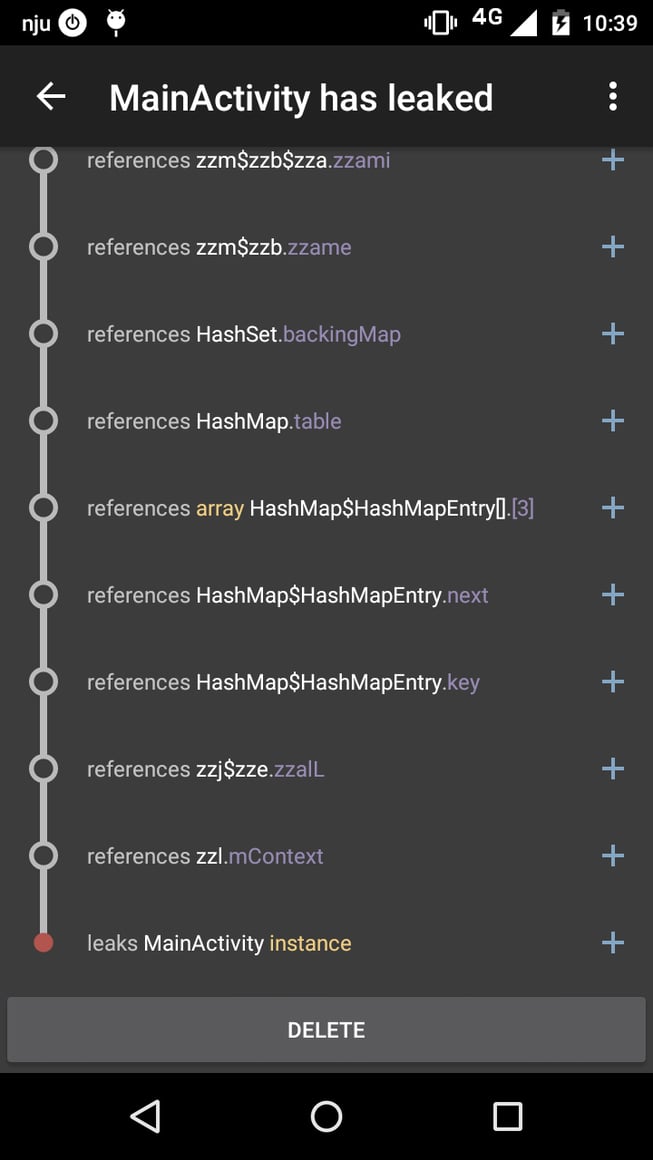Expand the zzm$zzb.zzame plus icon
653x1160 pixels.
click(612, 247)
